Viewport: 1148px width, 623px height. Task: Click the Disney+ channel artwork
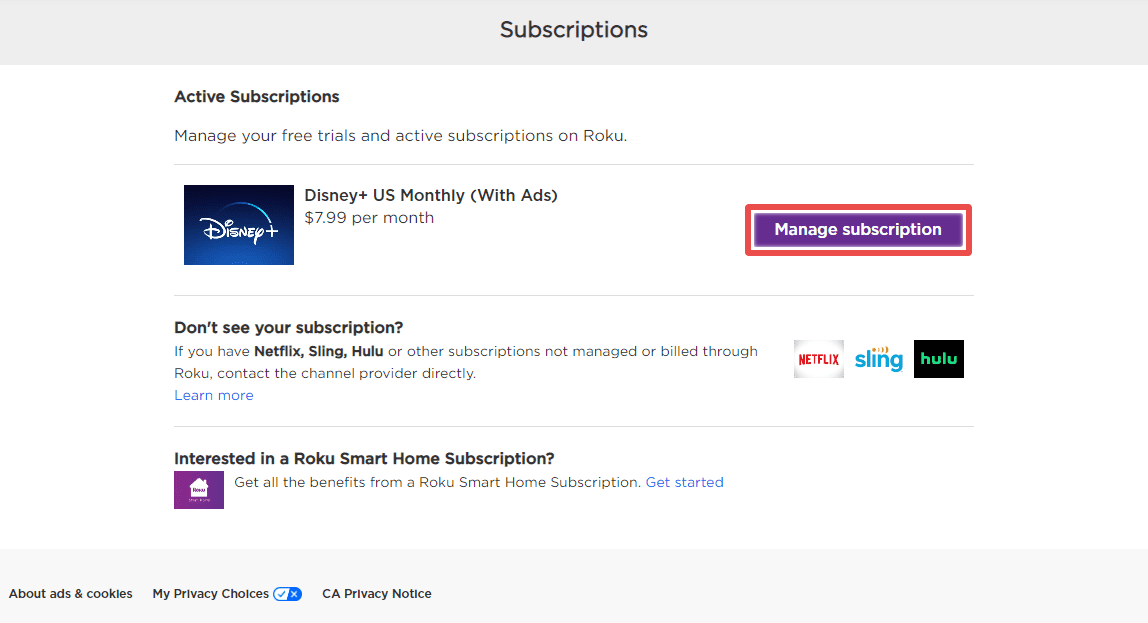238,224
